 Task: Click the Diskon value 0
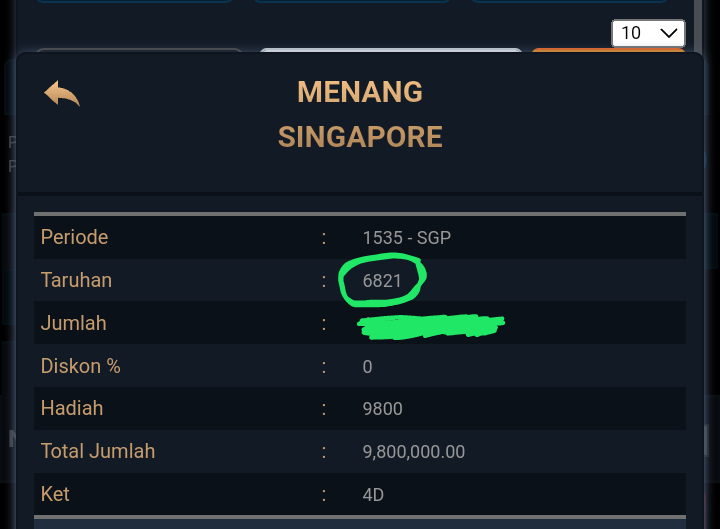pyautogui.click(x=367, y=367)
